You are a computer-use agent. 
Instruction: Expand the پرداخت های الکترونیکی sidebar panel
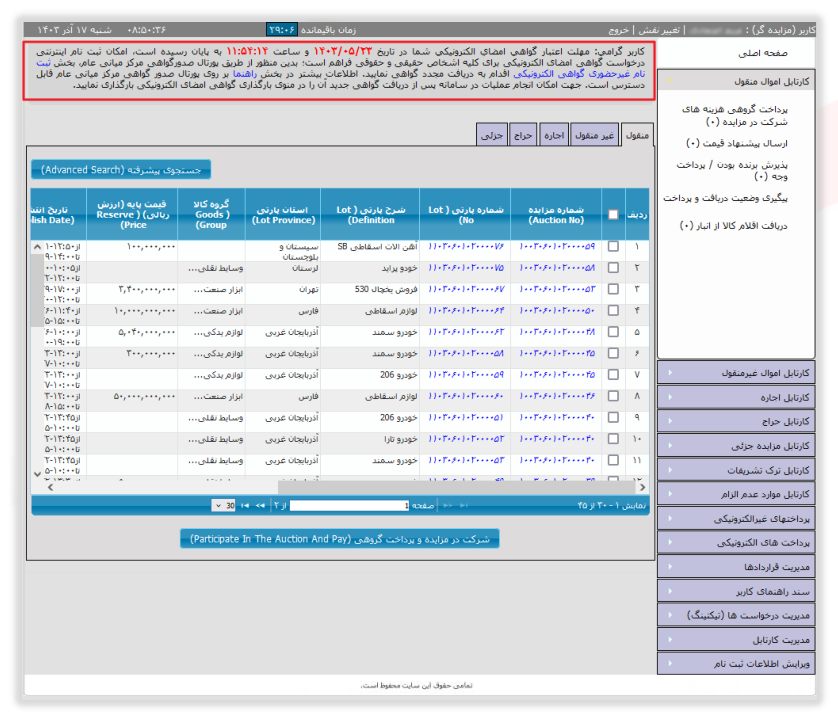736,542
